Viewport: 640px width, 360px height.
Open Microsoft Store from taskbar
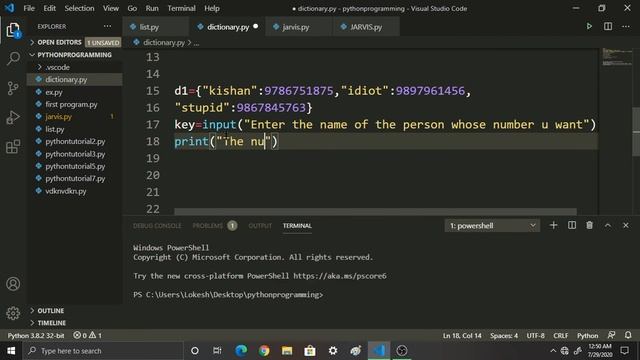310,351
